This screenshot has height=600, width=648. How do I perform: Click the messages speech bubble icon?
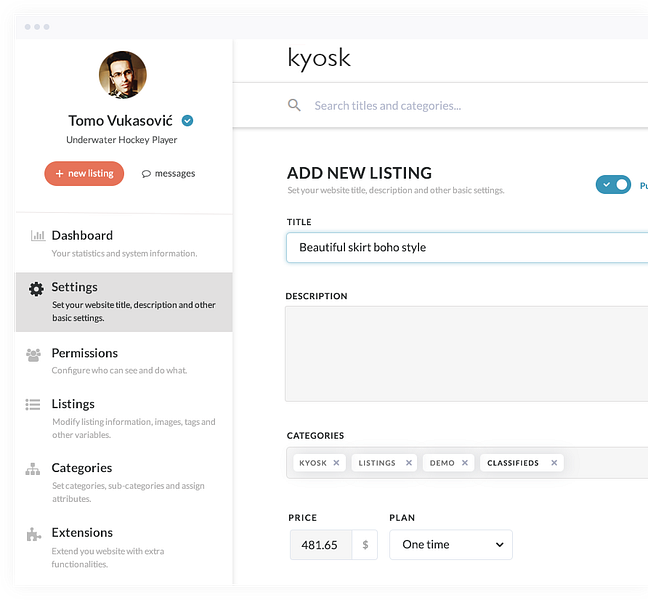coord(146,174)
